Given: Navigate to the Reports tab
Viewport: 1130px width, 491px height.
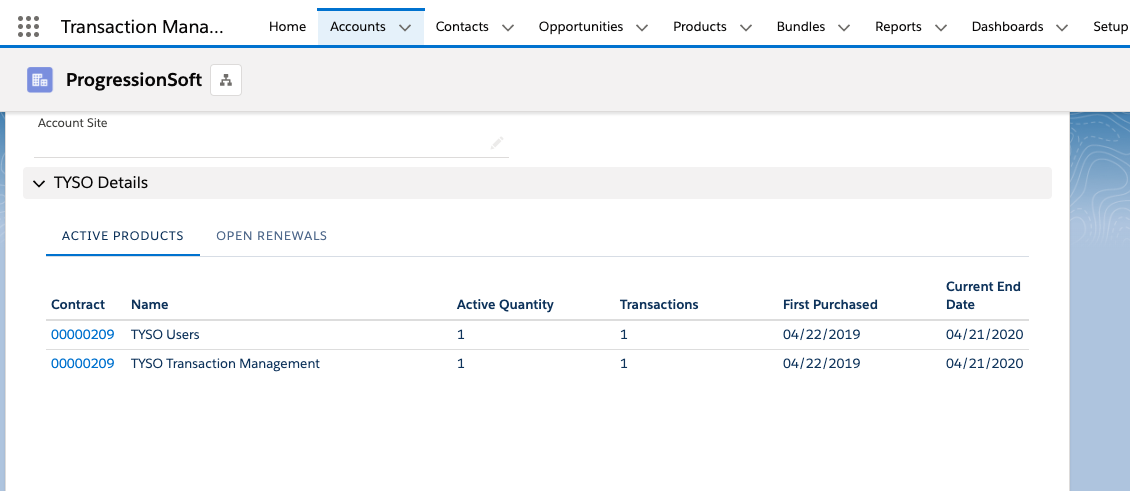Looking at the screenshot, I should click(898, 27).
